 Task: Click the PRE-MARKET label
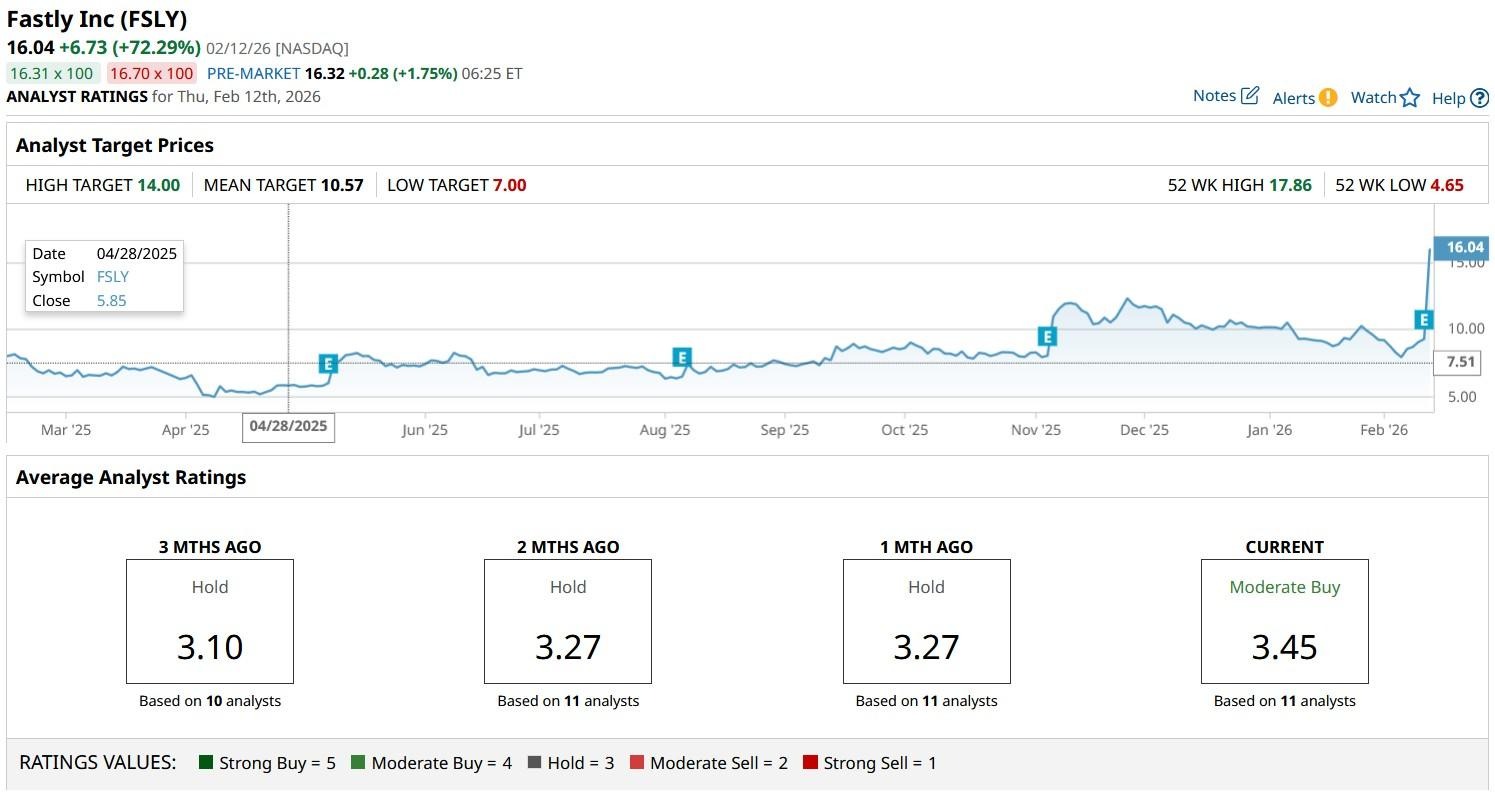254,73
